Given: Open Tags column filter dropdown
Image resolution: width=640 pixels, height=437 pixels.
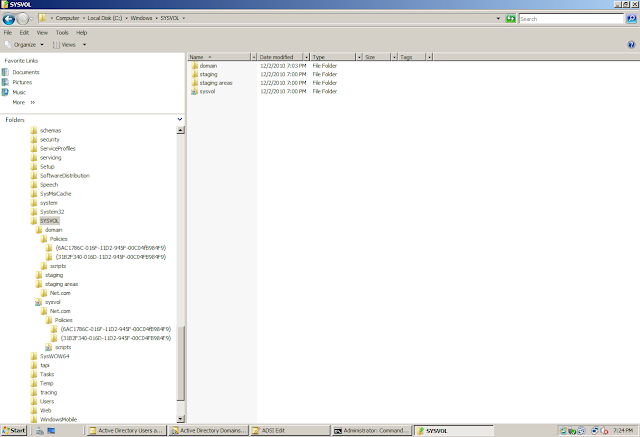Looking at the screenshot, I should point(429,57).
